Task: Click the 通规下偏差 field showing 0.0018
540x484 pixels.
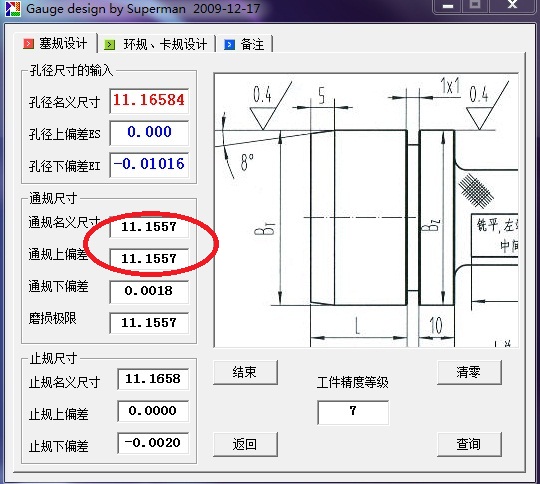Action: click(149, 291)
